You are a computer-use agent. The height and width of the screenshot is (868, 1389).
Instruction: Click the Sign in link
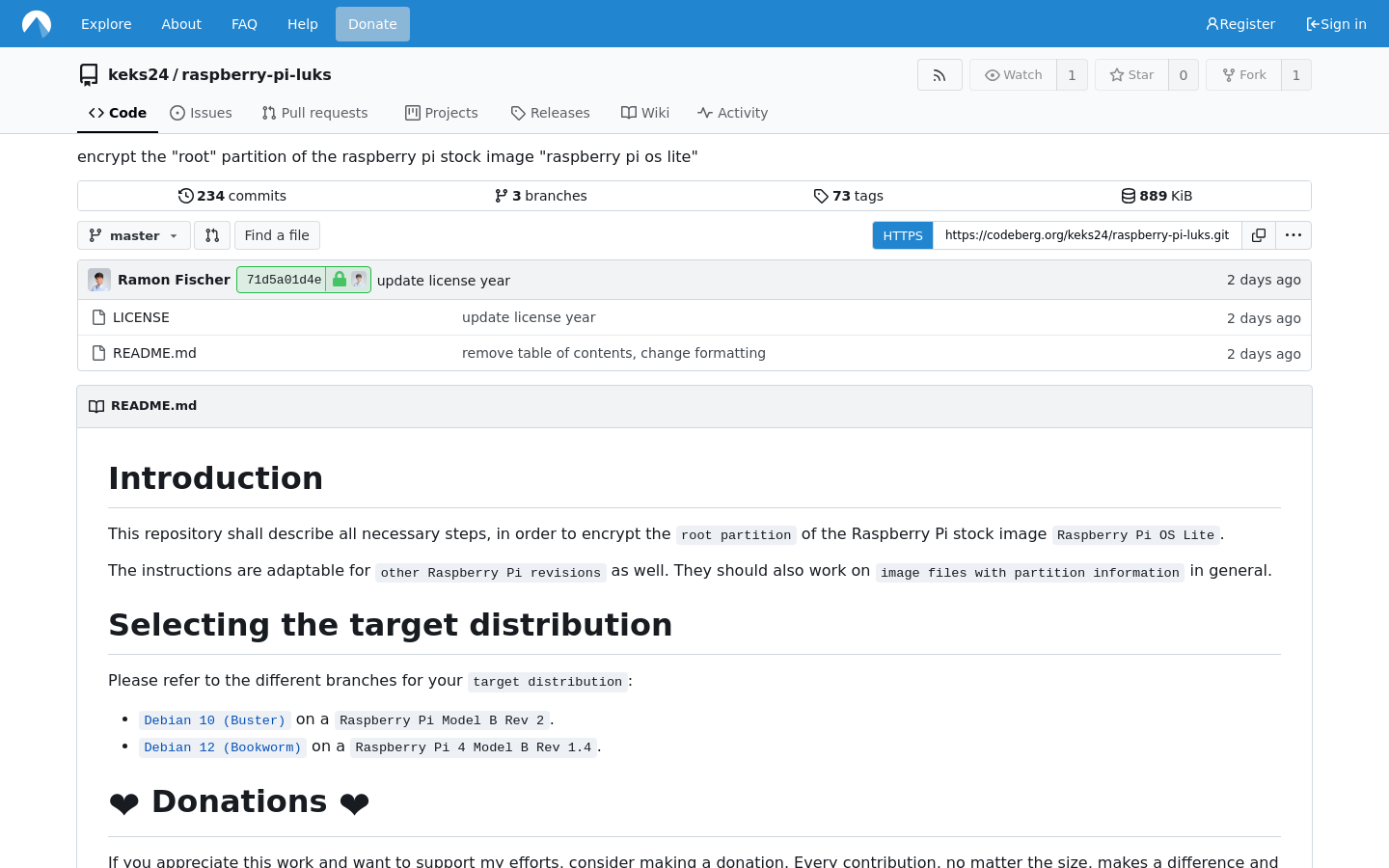click(x=1336, y=24)
